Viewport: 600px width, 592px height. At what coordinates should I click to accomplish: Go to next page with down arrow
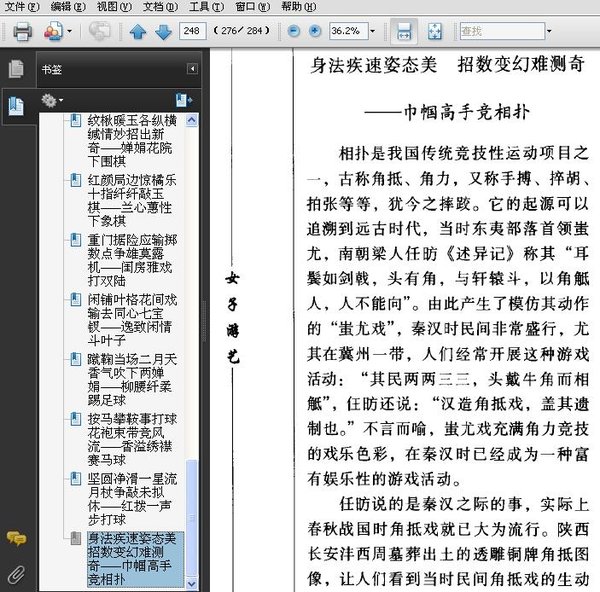tap(163, 31)
